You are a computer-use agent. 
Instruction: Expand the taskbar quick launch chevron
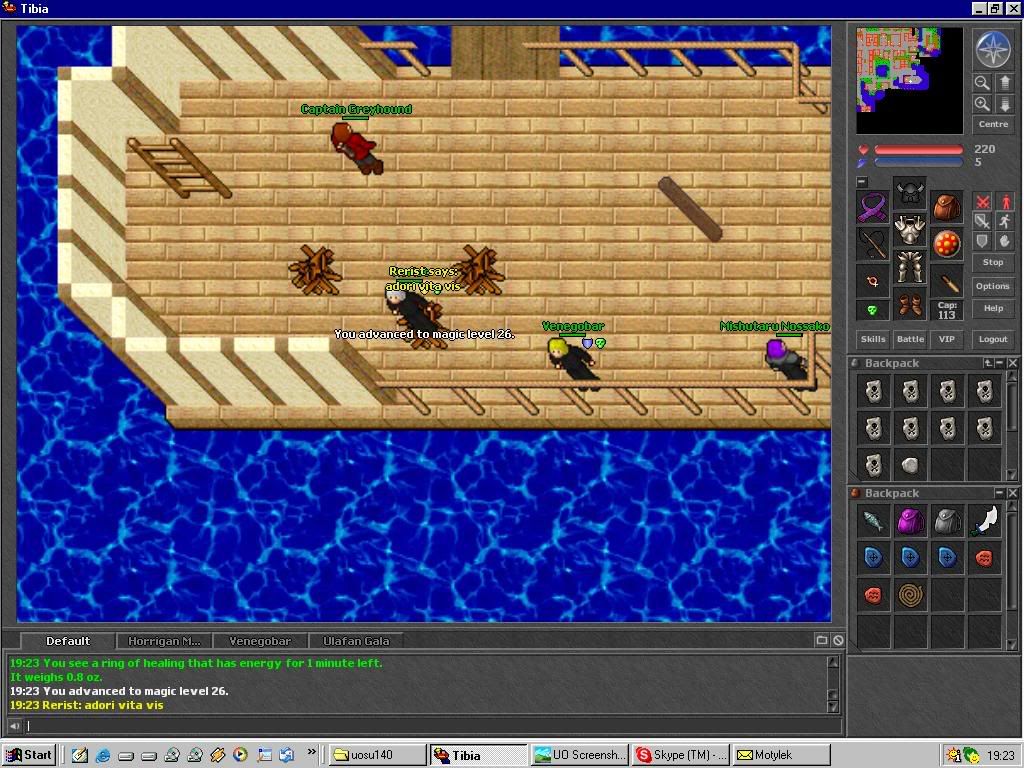coord(312,752)
